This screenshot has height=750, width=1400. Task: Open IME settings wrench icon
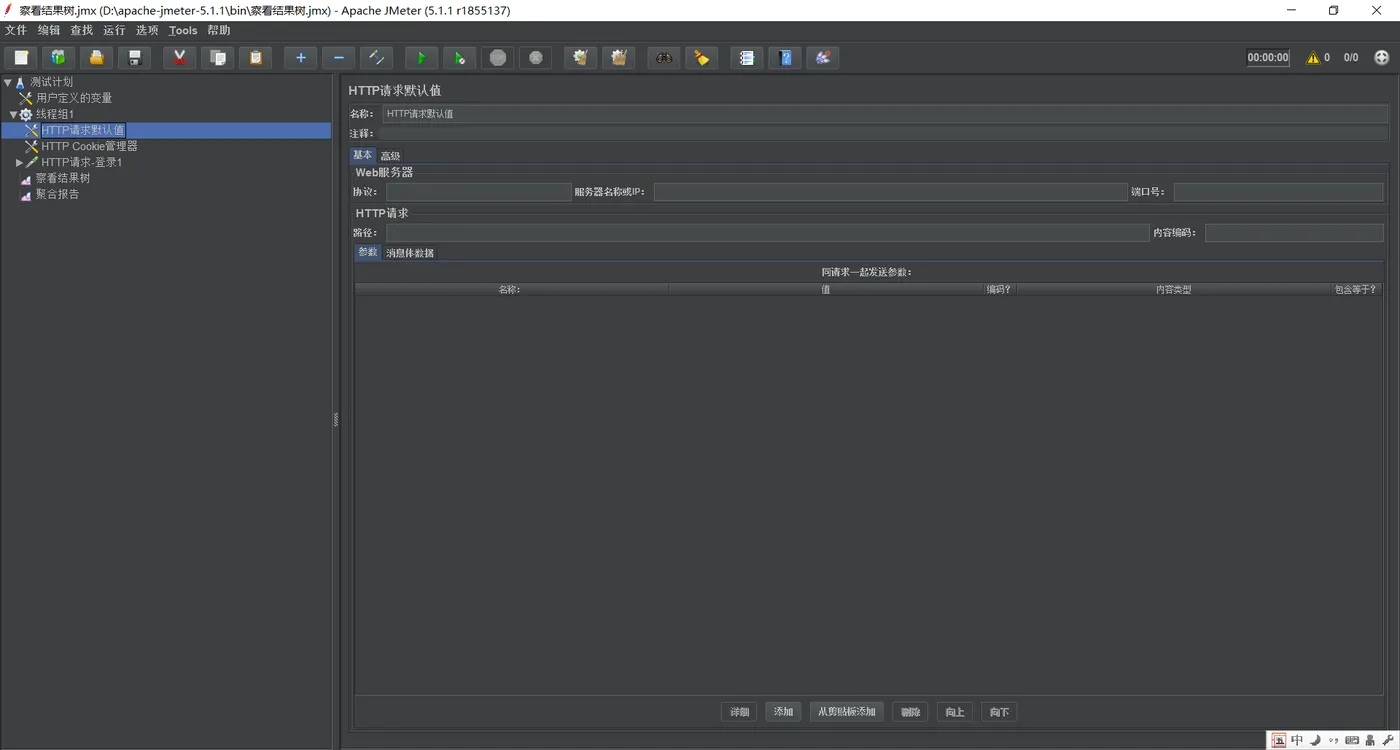[x=1388, y=741]
